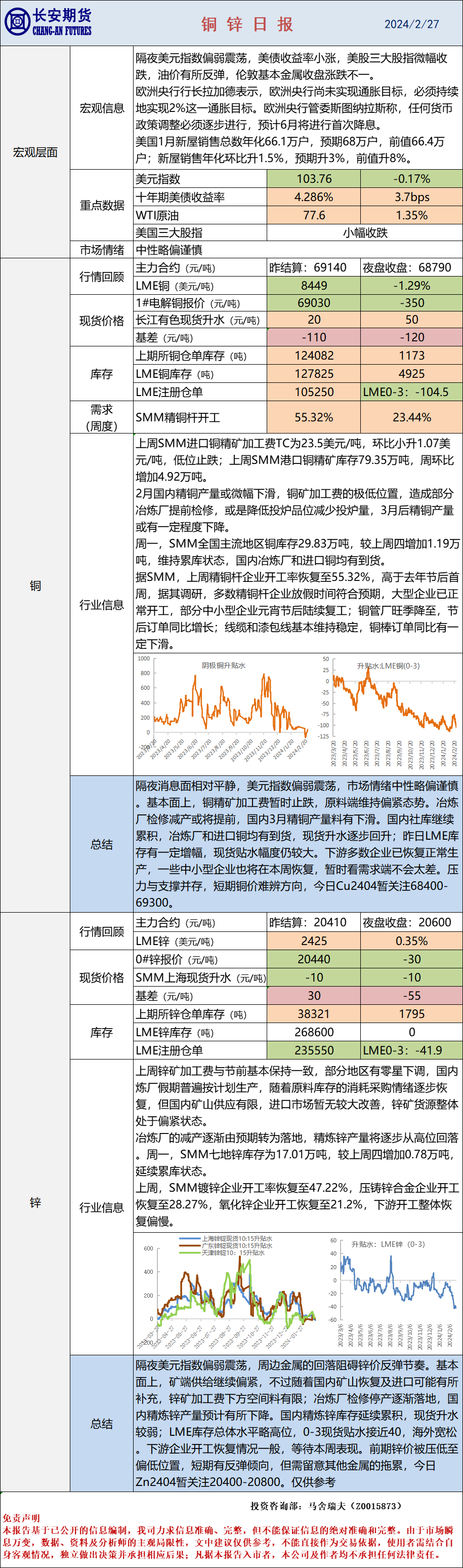Select the LME锌库存 value 268600
Viewport: 463px width, 1568px height.
click(x=314, y=1032)
